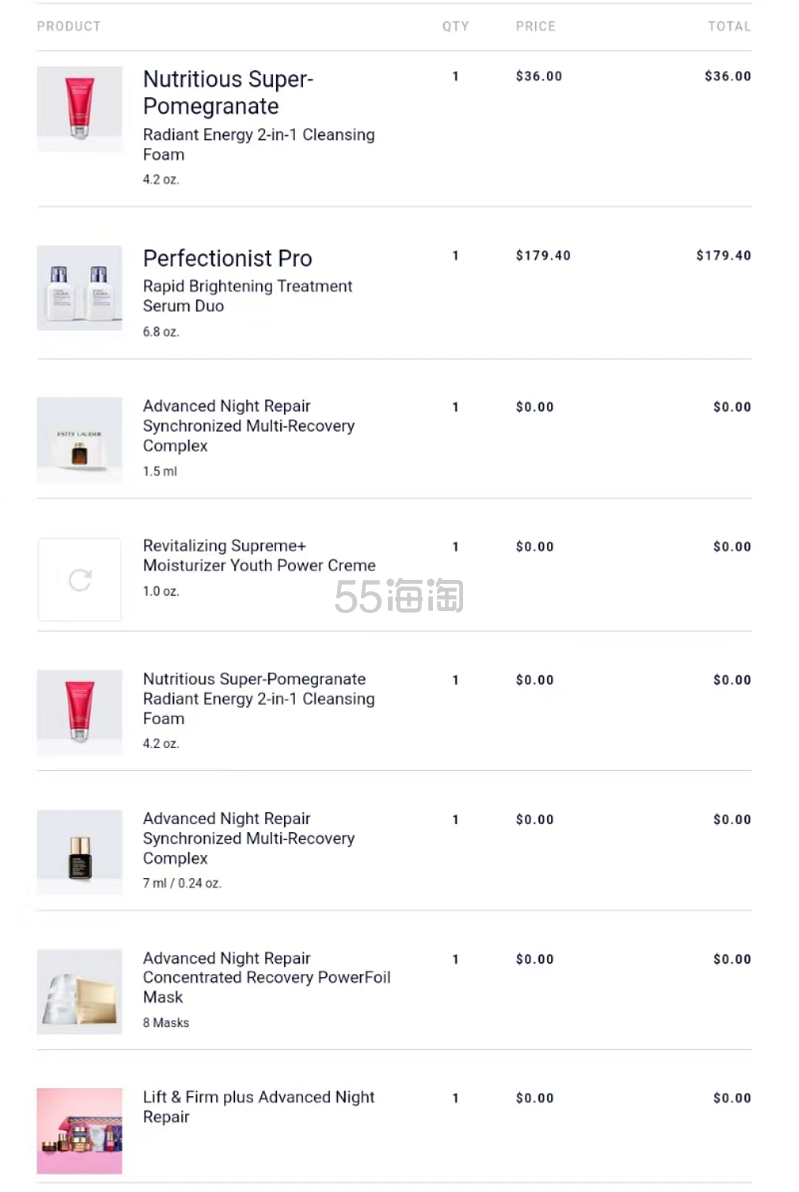Click the TOTAL column header
The width and height of the screenshot is (799, 1192).
(729, 27)
